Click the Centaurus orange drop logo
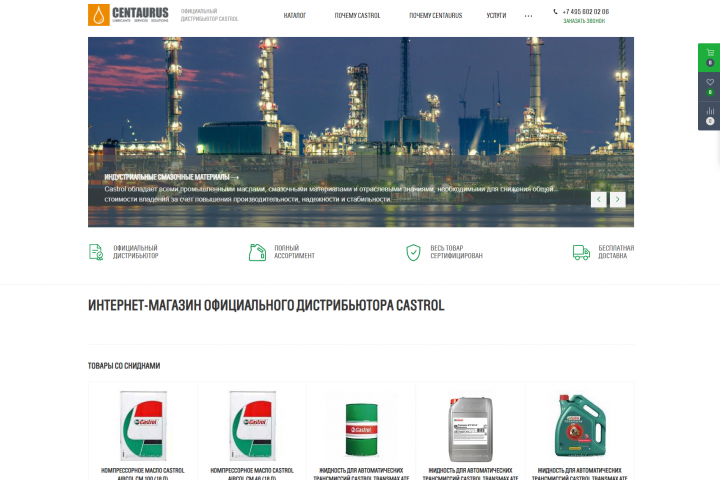 [x=99, y=15]
